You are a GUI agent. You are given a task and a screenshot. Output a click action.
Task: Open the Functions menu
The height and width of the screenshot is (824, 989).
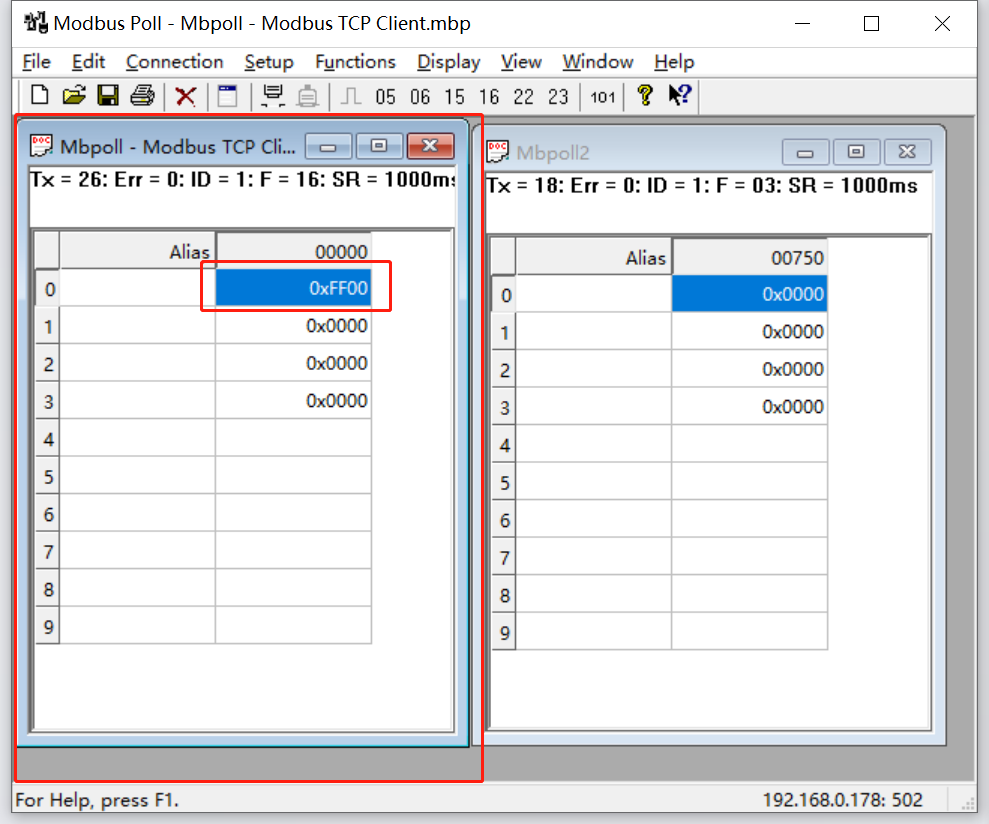tap(355, 62)
